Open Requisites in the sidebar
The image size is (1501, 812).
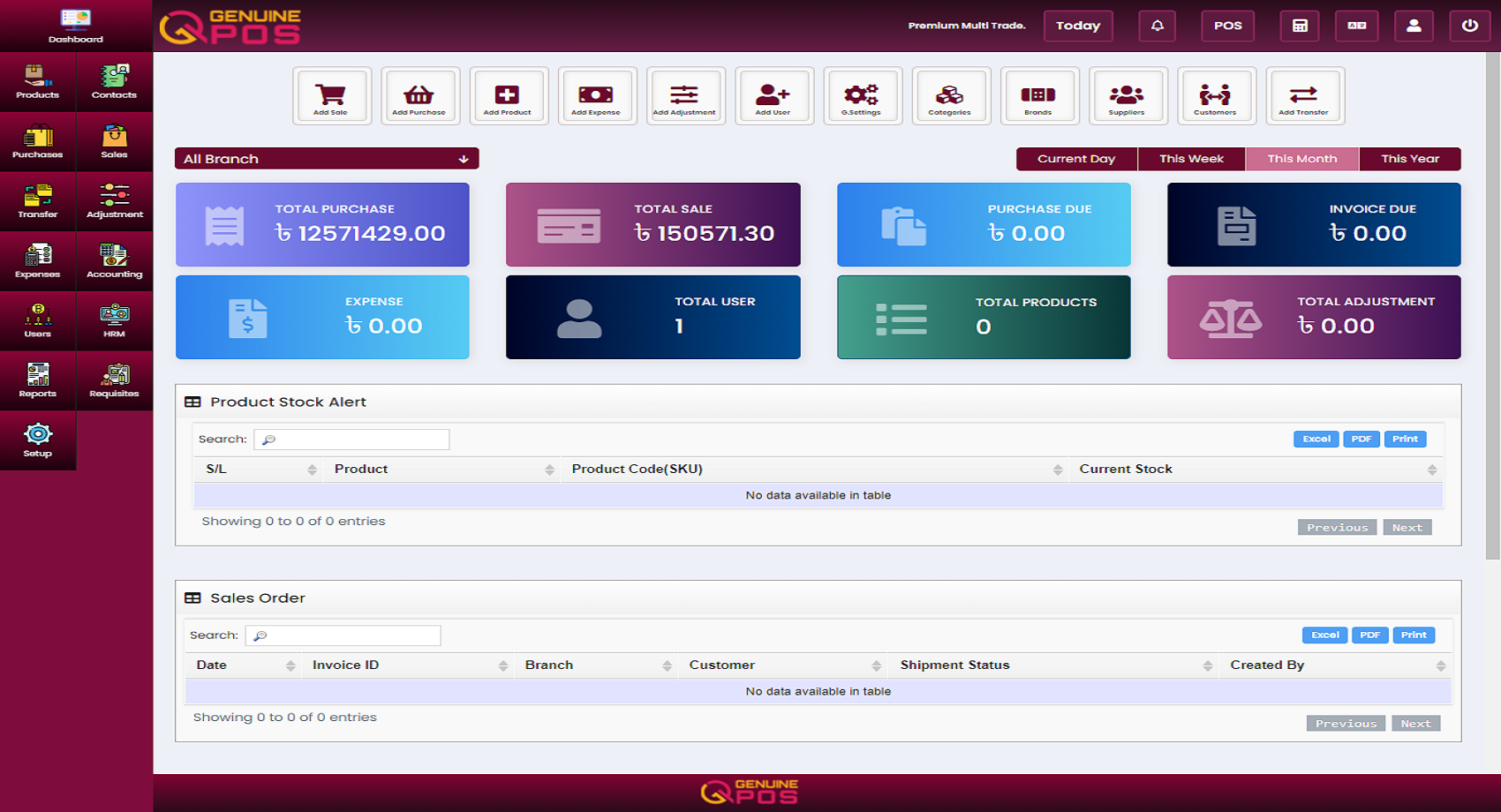pyautogui.click(x=115, y=381)
